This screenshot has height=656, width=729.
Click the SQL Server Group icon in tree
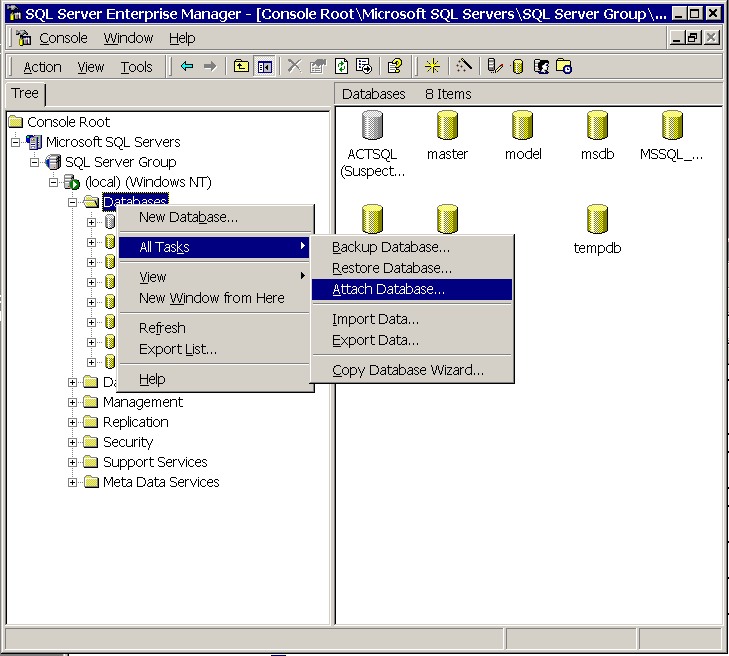pos(53,162)
